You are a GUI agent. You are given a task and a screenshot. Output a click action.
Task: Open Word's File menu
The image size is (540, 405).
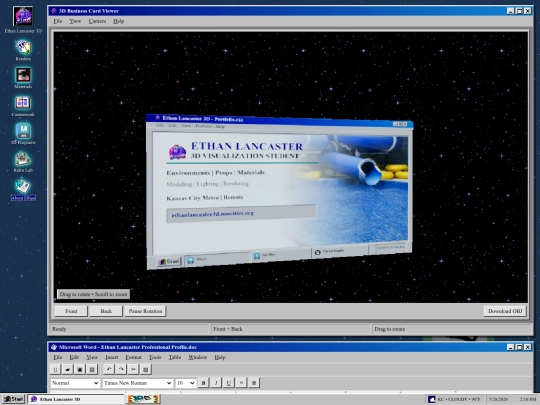[58, 357]
